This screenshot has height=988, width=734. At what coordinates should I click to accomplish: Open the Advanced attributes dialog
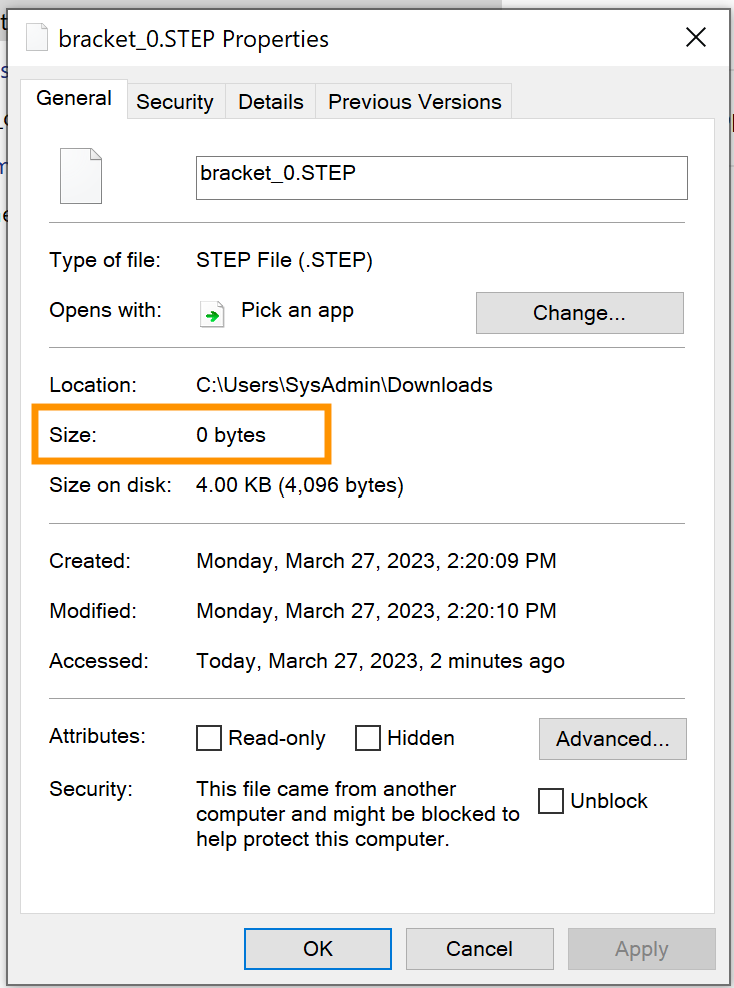click(x=612, y=739)
